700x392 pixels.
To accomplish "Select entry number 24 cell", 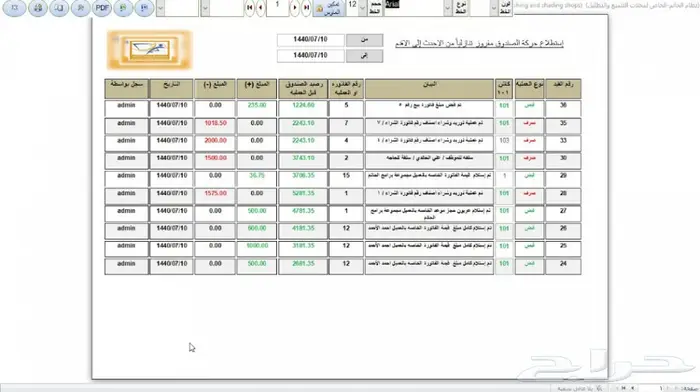I will tap(563, 266).
